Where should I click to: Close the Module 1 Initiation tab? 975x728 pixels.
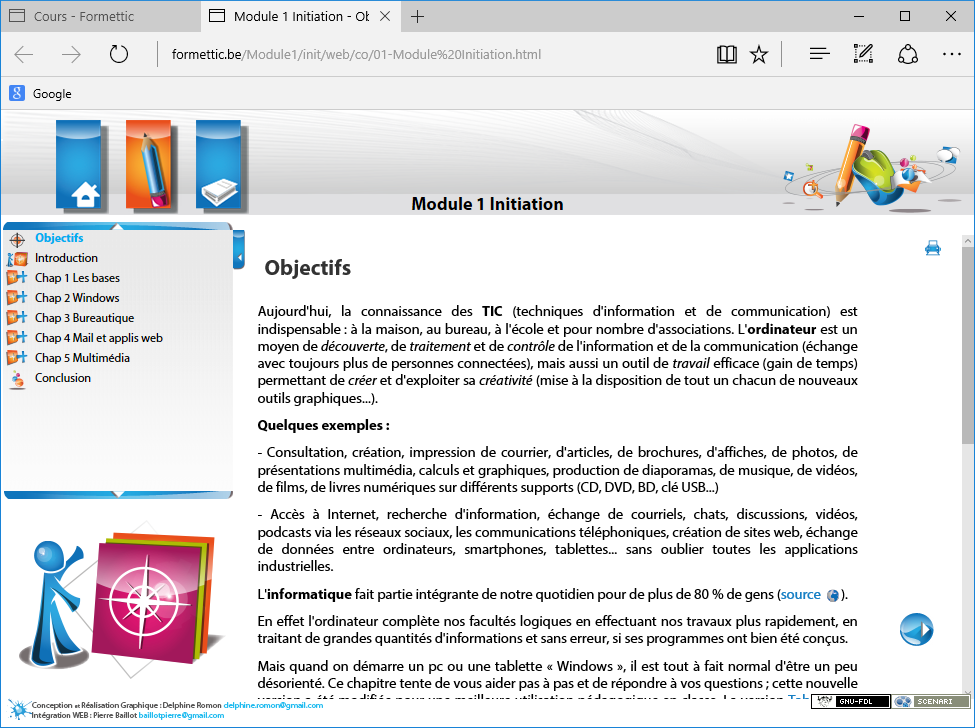385,16
